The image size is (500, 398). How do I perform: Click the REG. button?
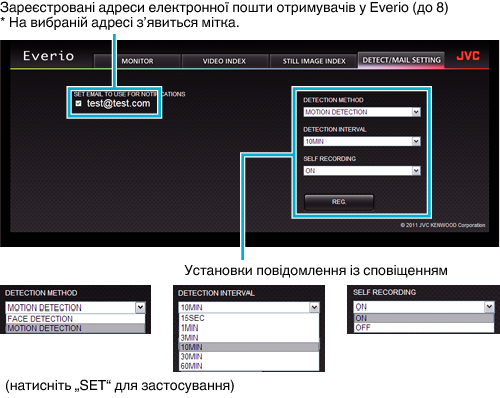339,202
